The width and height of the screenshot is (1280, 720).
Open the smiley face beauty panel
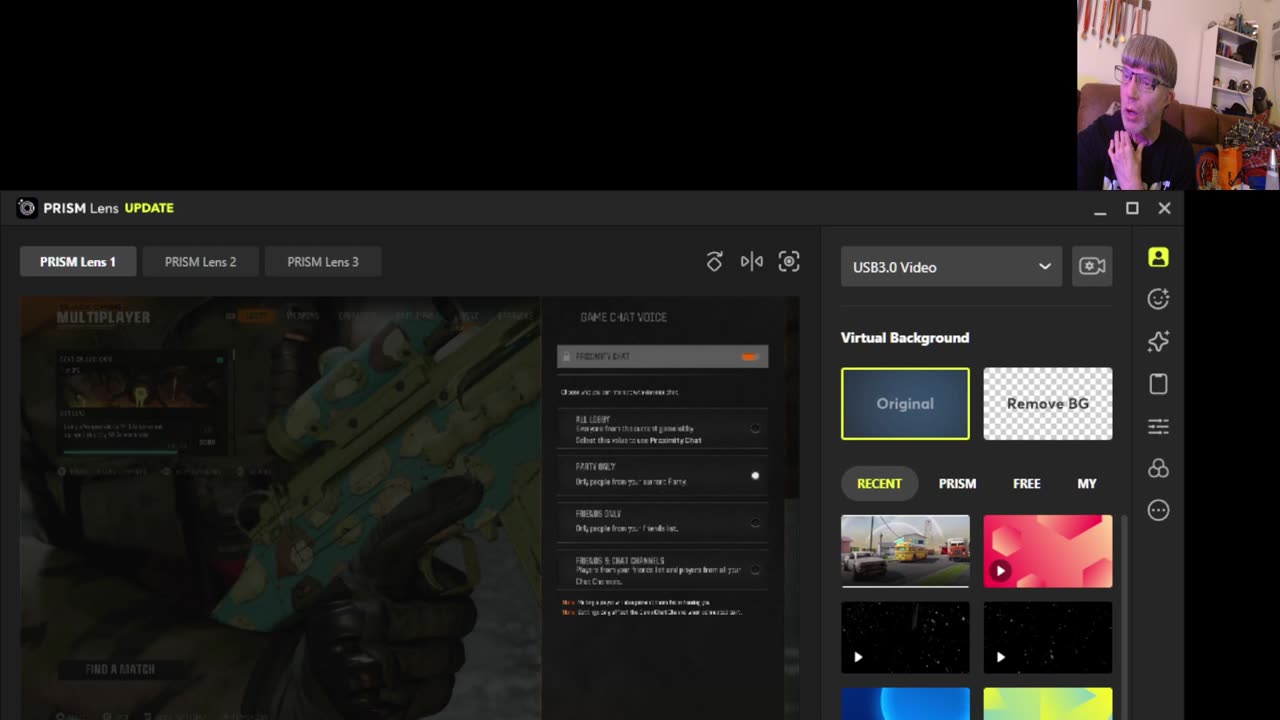1158,299
